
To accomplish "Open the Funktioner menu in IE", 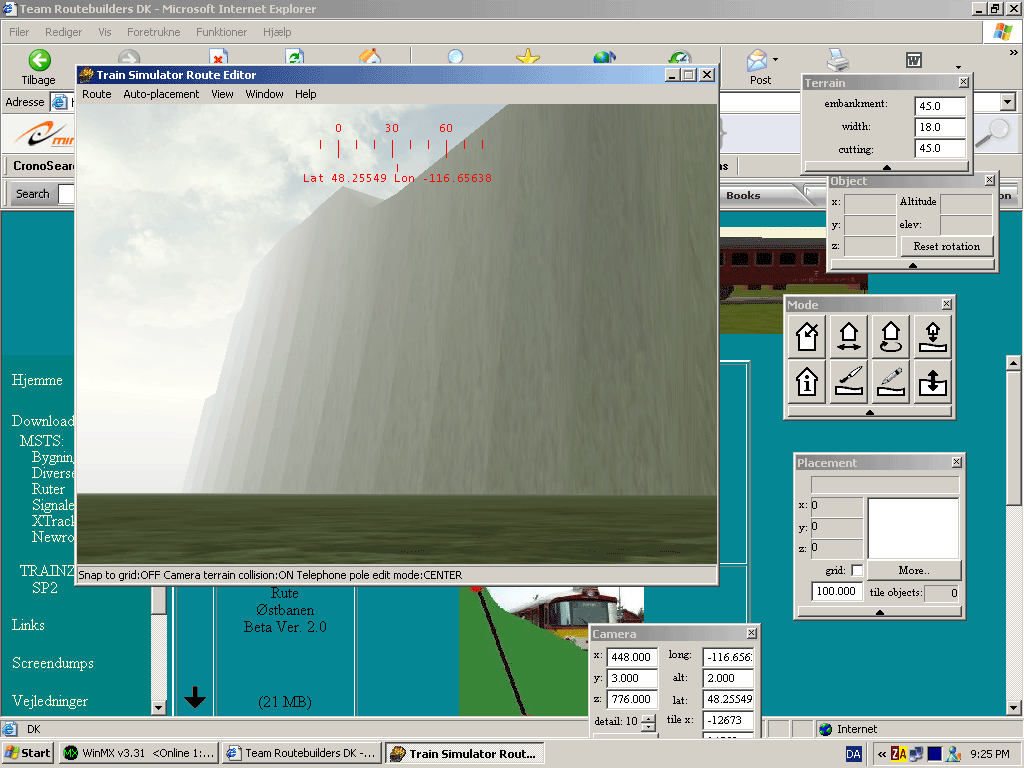I will pos(221,32).
